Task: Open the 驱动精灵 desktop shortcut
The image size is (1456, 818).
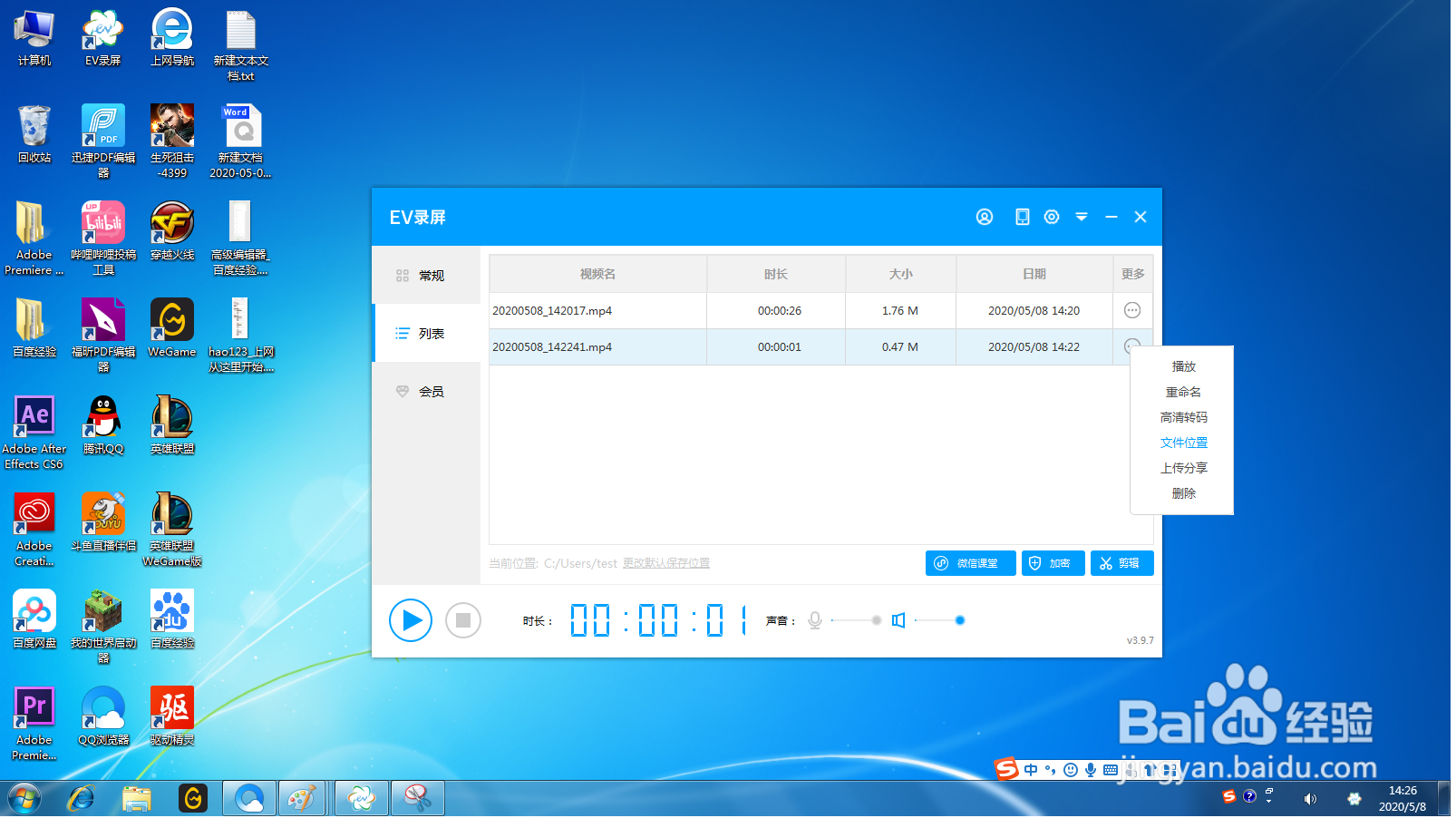Action: point(172,716)
